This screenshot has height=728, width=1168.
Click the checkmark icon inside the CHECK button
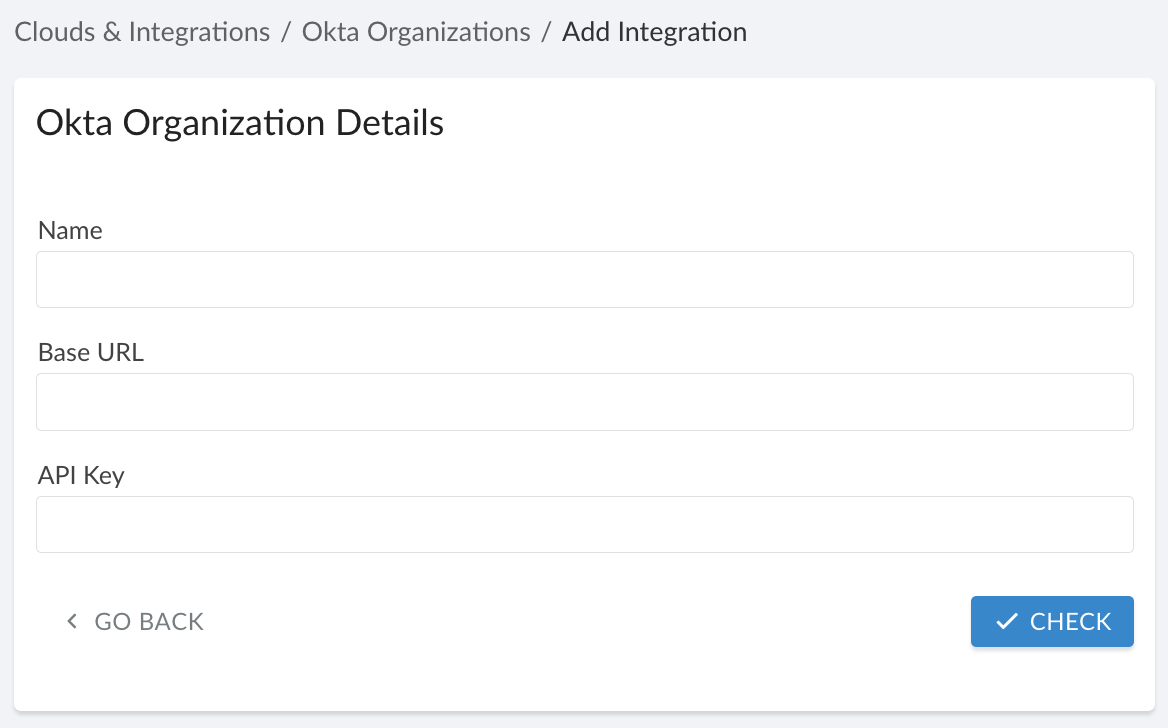coord(1007,621)
